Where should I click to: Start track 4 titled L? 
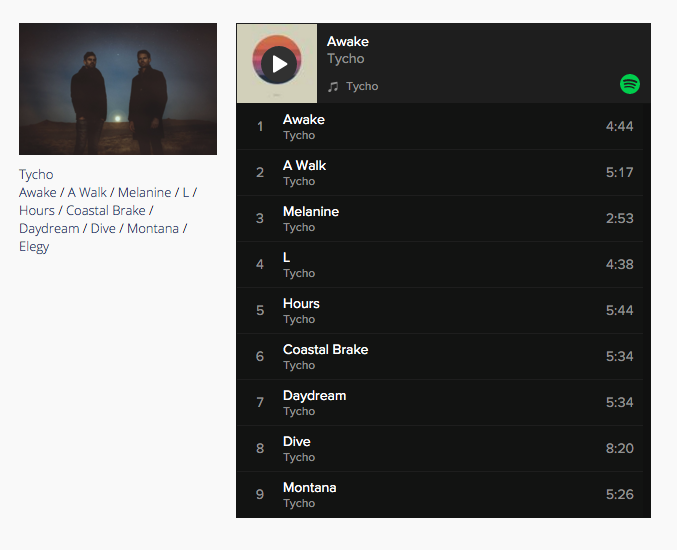440,265
